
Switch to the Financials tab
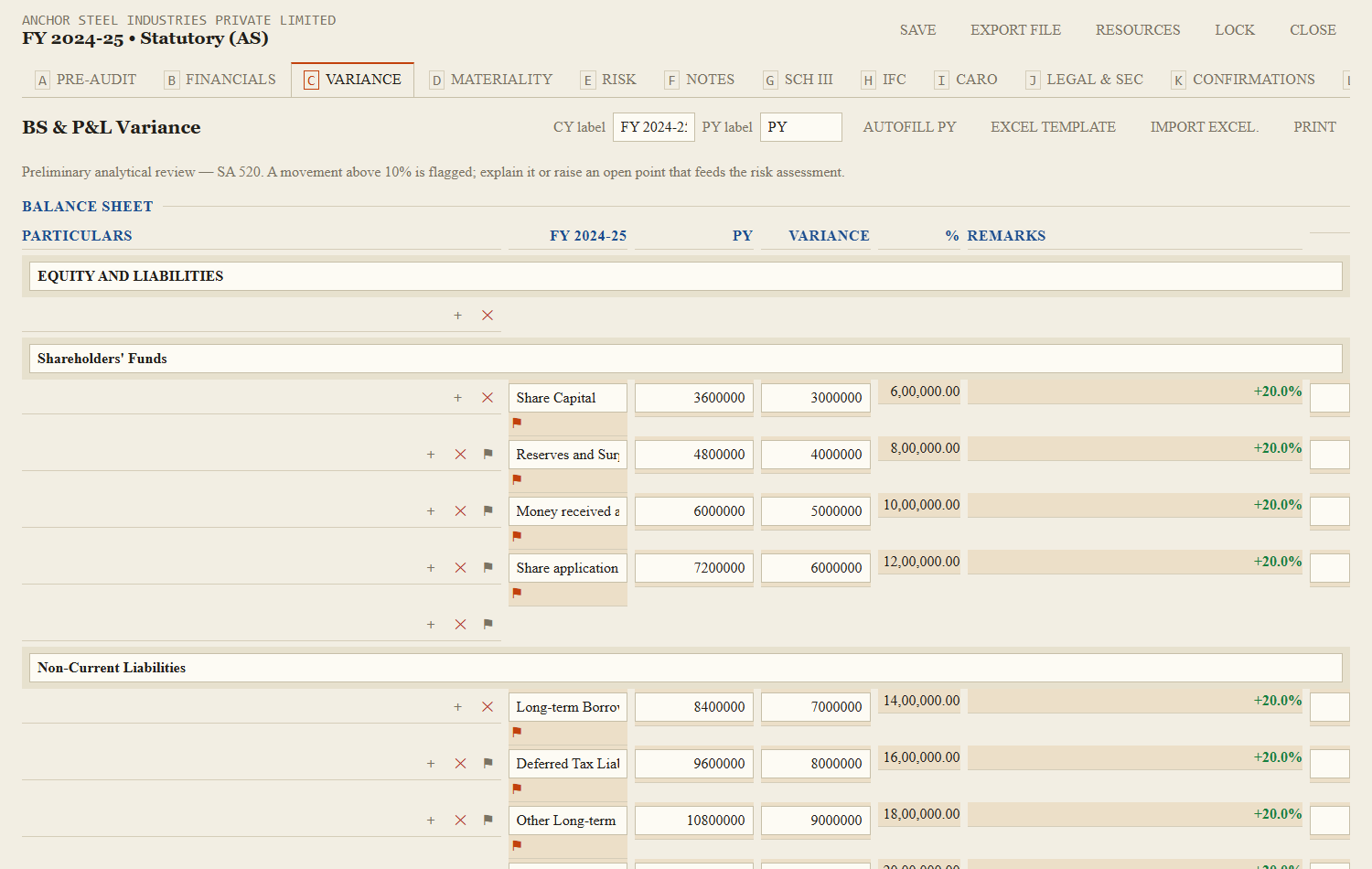pyautogui.click(x=220, y=80)
